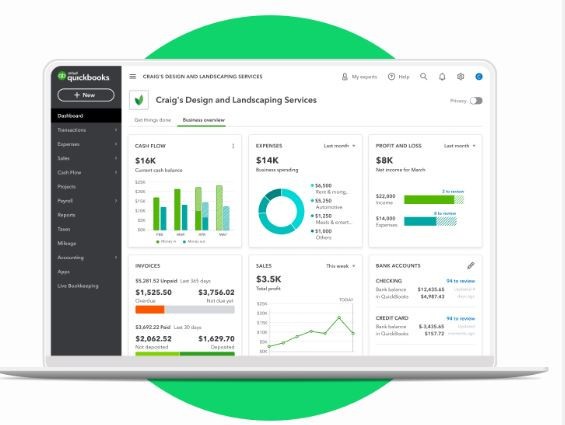Click the $6,500 Rent legend entry

[329, 189]
